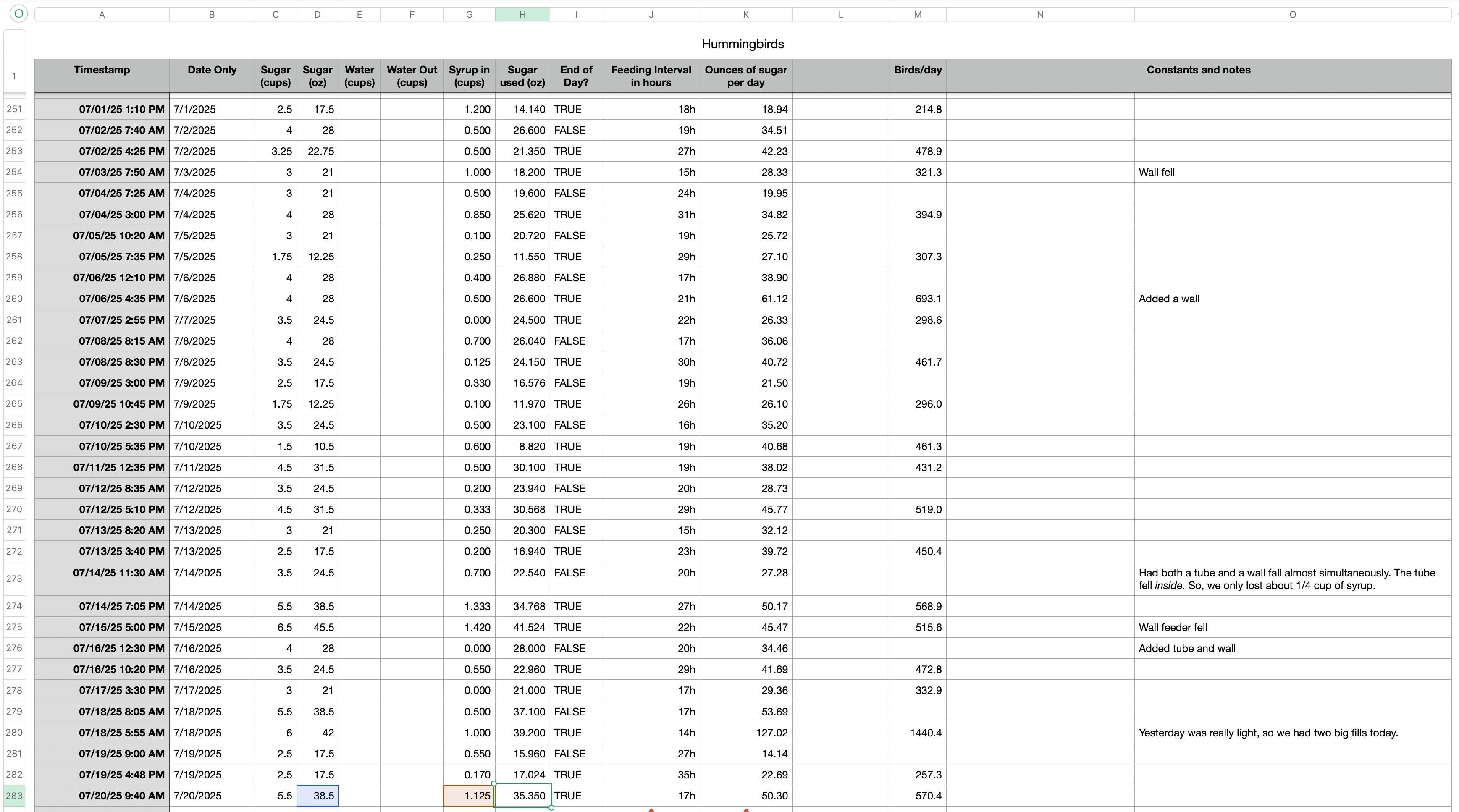Click the Sugar used (oz) header
The image size is (1459, 812).
(522, 76)
